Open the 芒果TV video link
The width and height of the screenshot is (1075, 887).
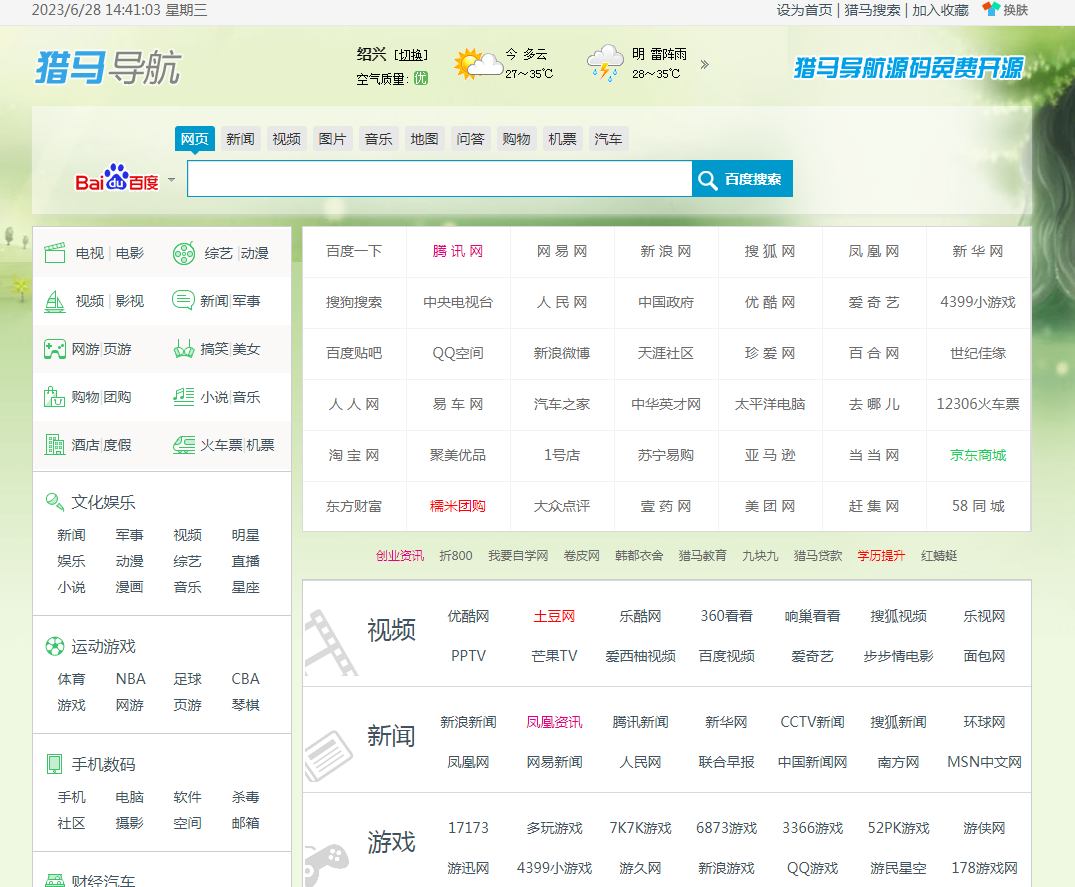[554, 655]
